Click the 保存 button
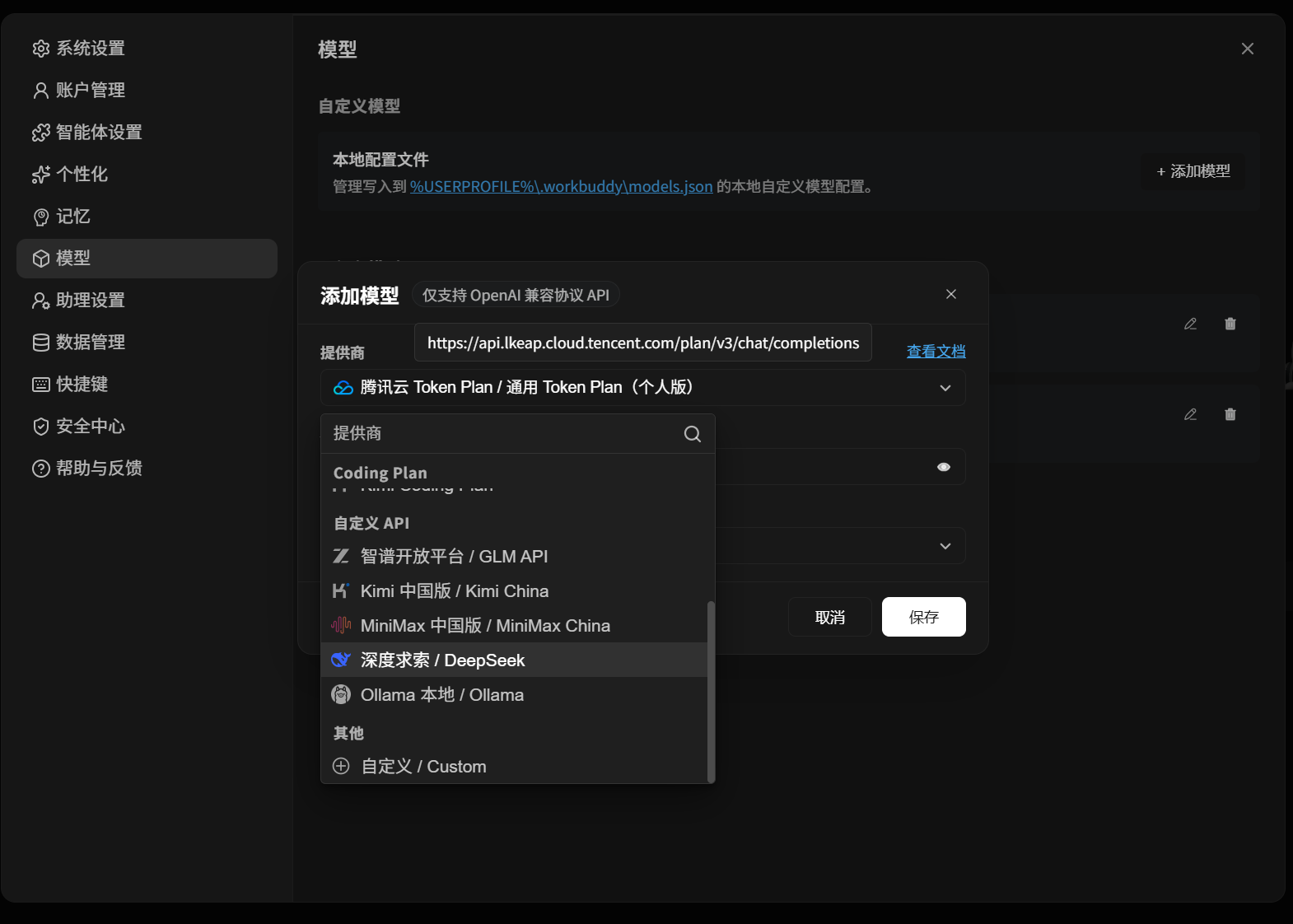The width and height of the screenshot is (1293, 924). pyautogui.click(x=924, y=617)
